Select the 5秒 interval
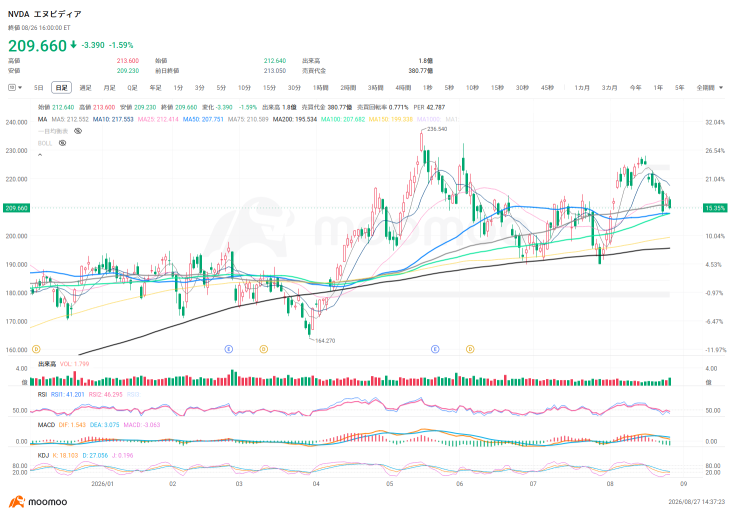733x515 pixels. pyautogui.click(x=449, y=87)
